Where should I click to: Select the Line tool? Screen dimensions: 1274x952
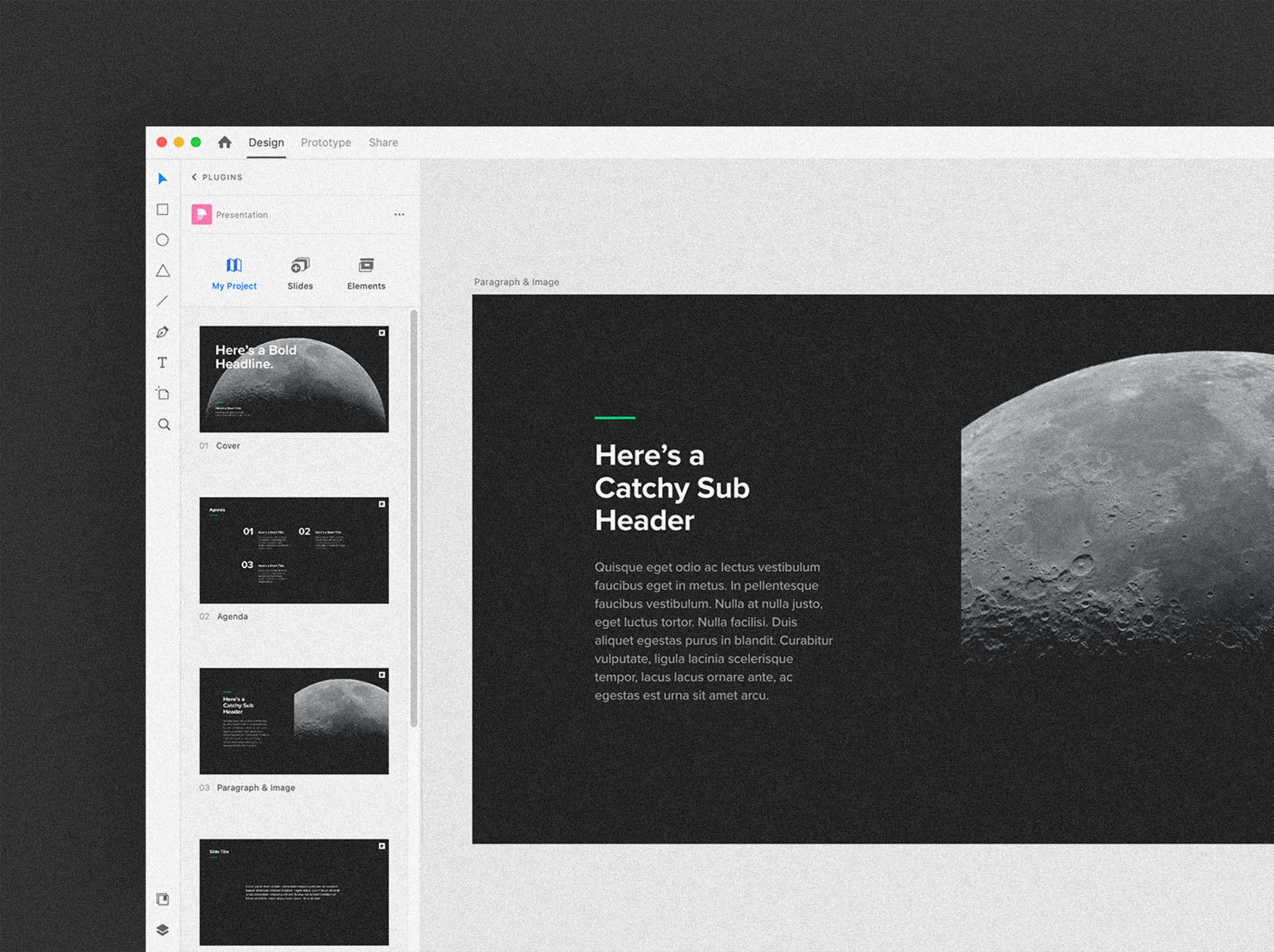tap(162, 301)
